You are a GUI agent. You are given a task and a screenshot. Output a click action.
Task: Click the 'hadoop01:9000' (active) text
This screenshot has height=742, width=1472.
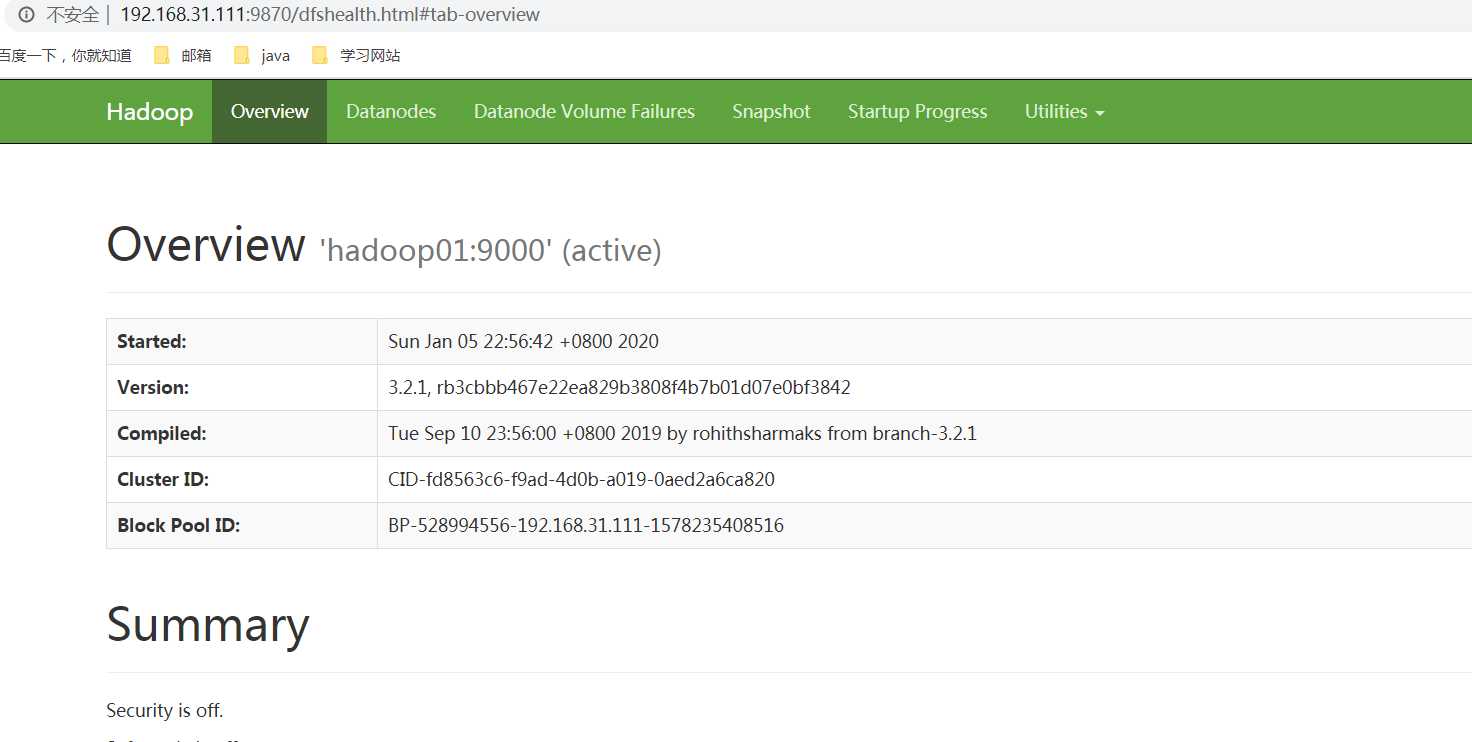pyautogui.click(x=490, y=250)
